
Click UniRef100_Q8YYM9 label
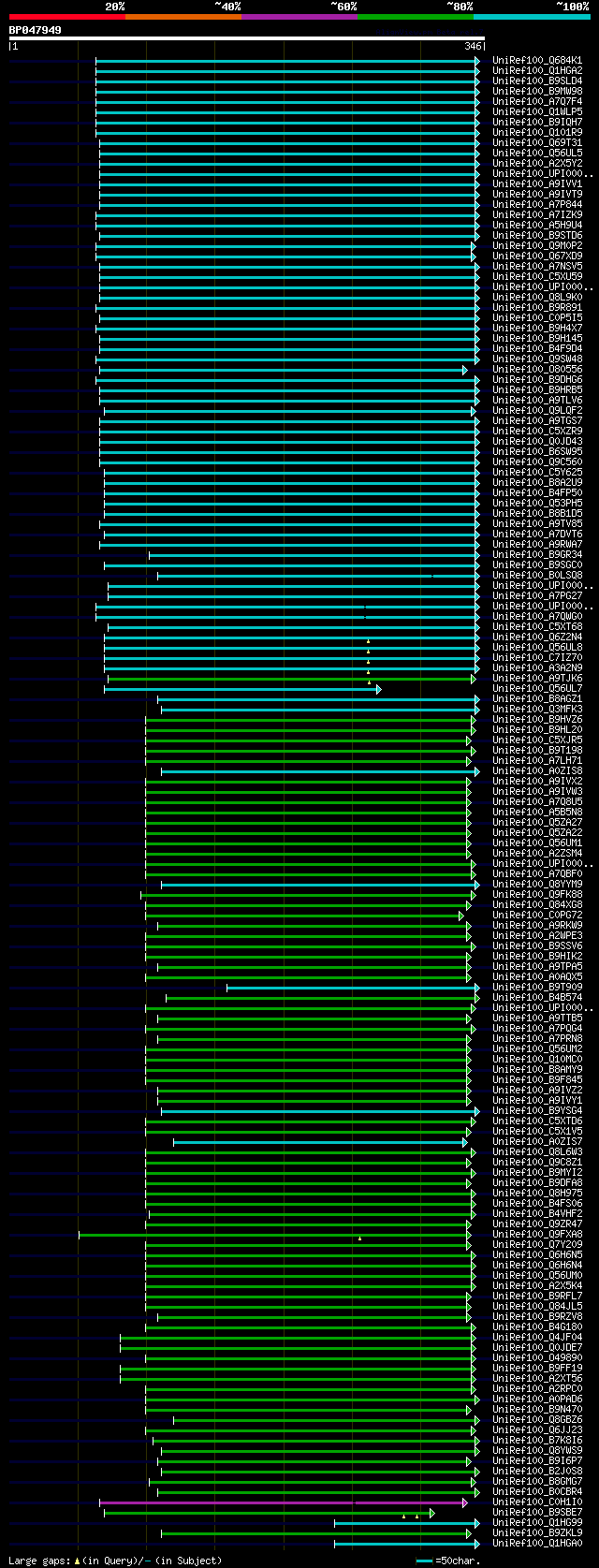[537, 884]
